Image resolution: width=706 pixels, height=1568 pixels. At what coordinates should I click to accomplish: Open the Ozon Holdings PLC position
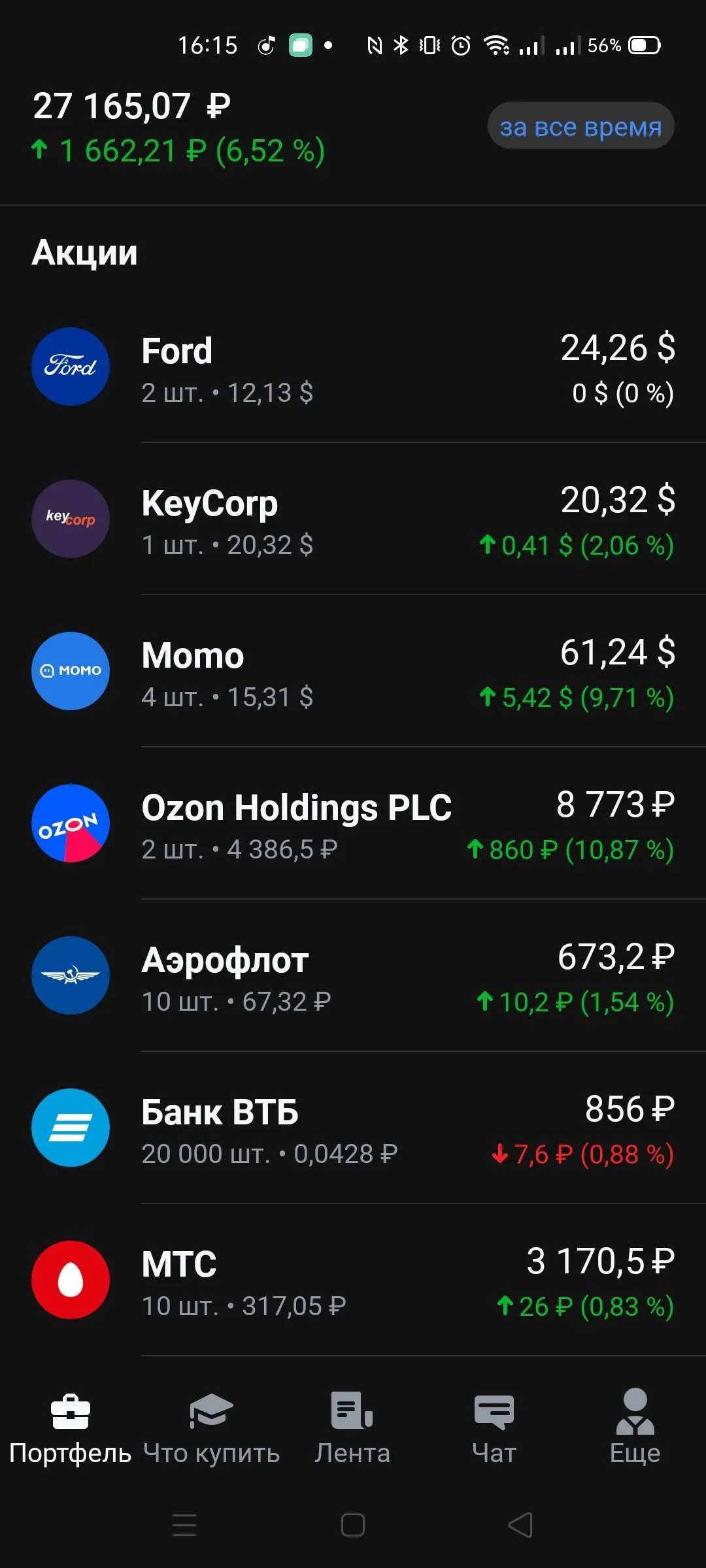pos(353,823)
